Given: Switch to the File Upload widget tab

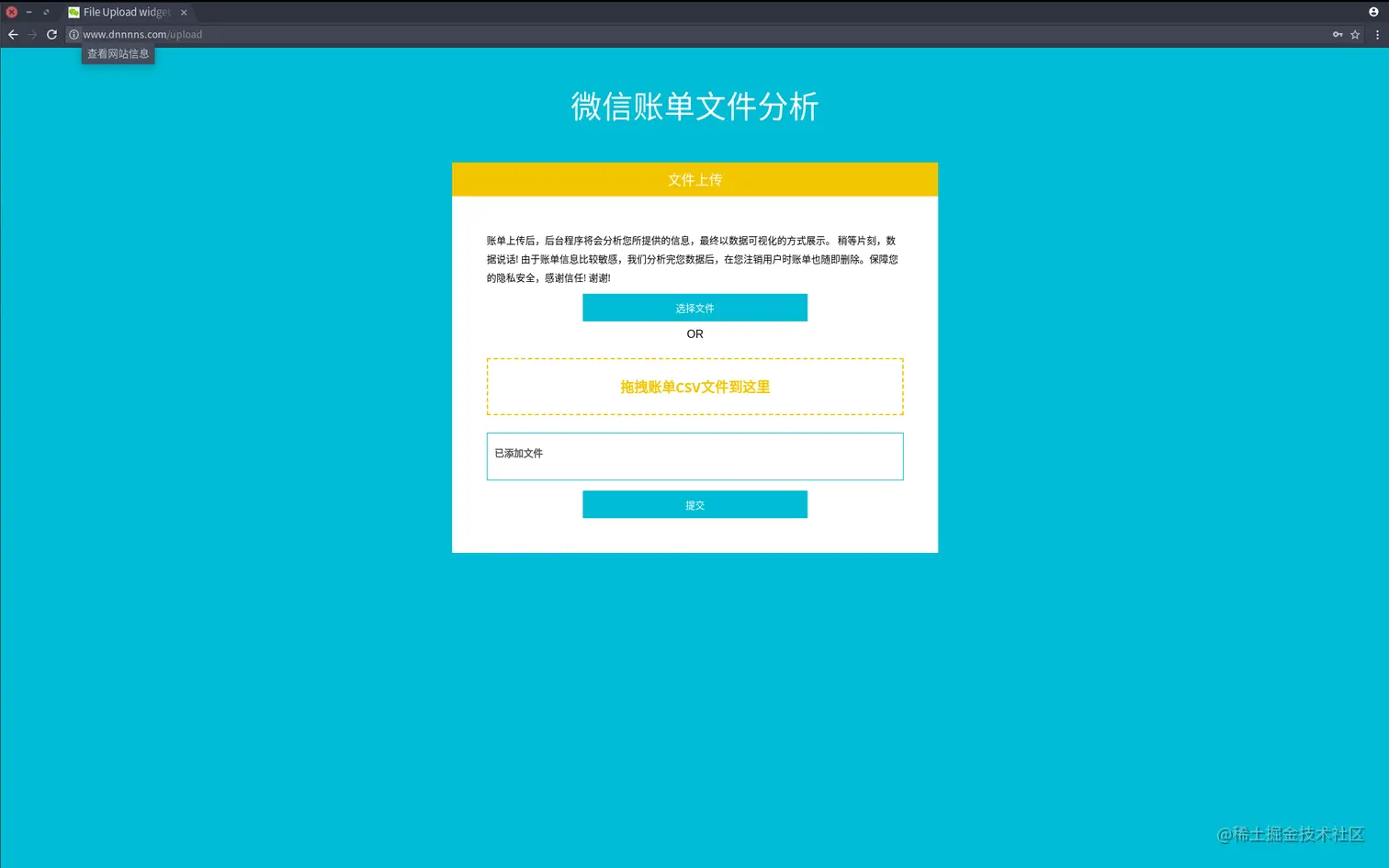Looking at the screenshot, I should point(124,12).
